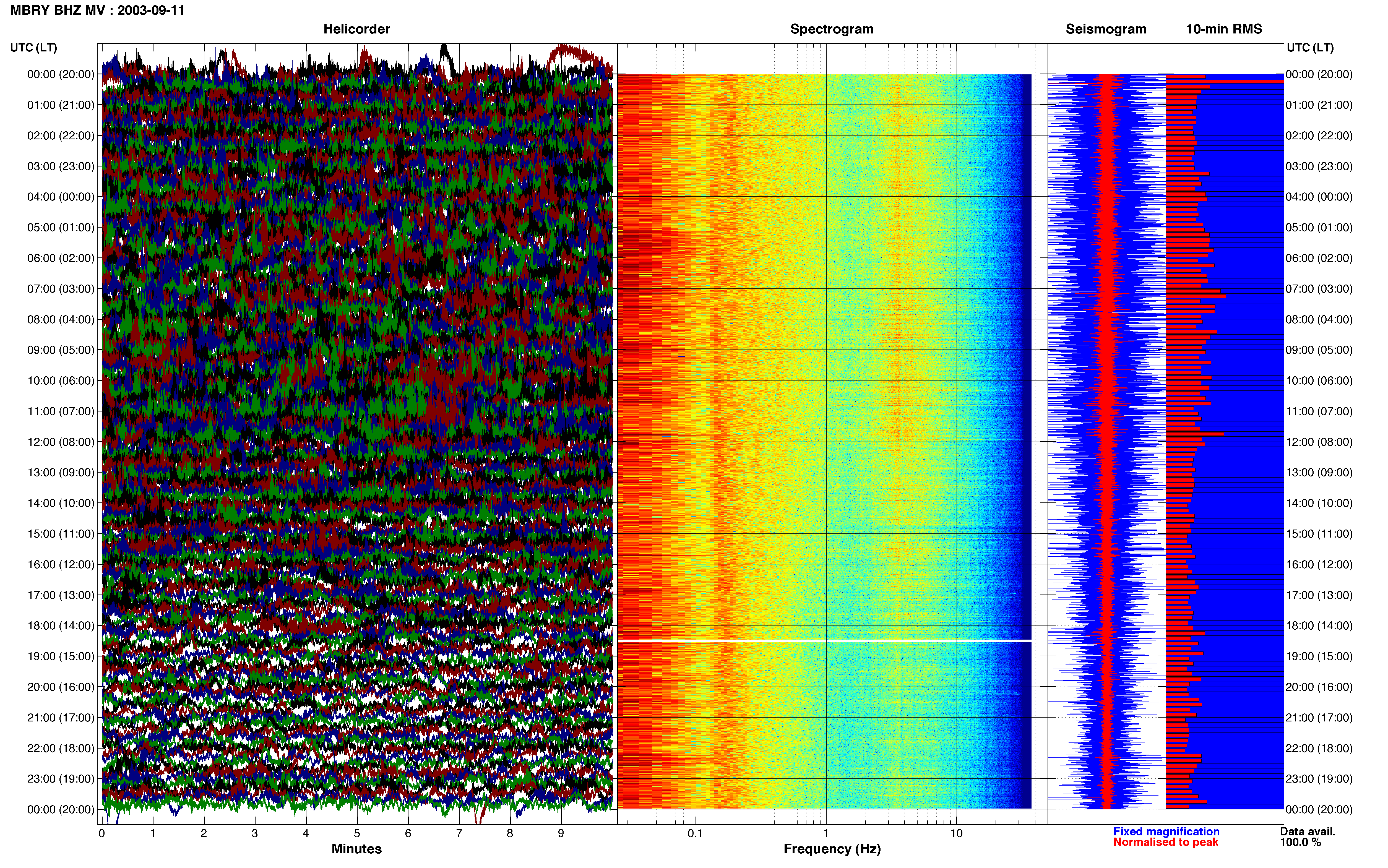
Task: Click left time label '06:00 (02:00)'
Action: [x=61, y=258]
